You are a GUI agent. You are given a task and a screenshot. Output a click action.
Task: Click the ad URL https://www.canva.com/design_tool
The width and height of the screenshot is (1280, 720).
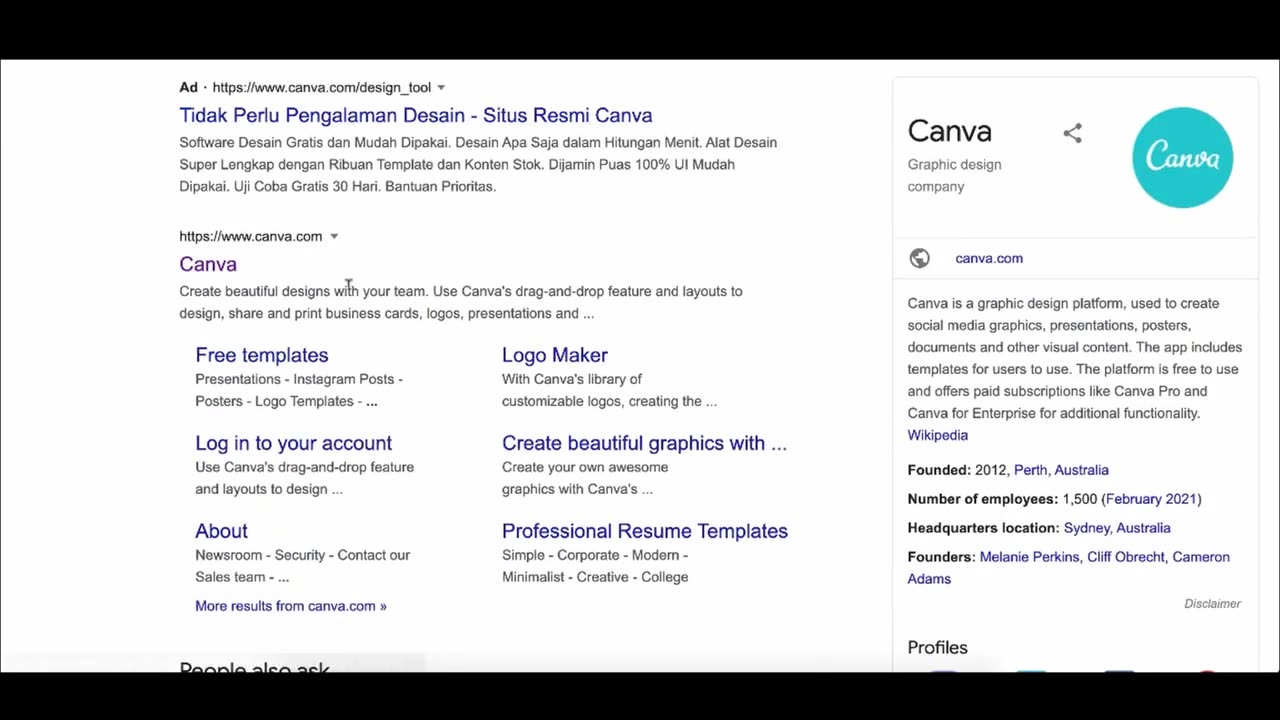321,88
